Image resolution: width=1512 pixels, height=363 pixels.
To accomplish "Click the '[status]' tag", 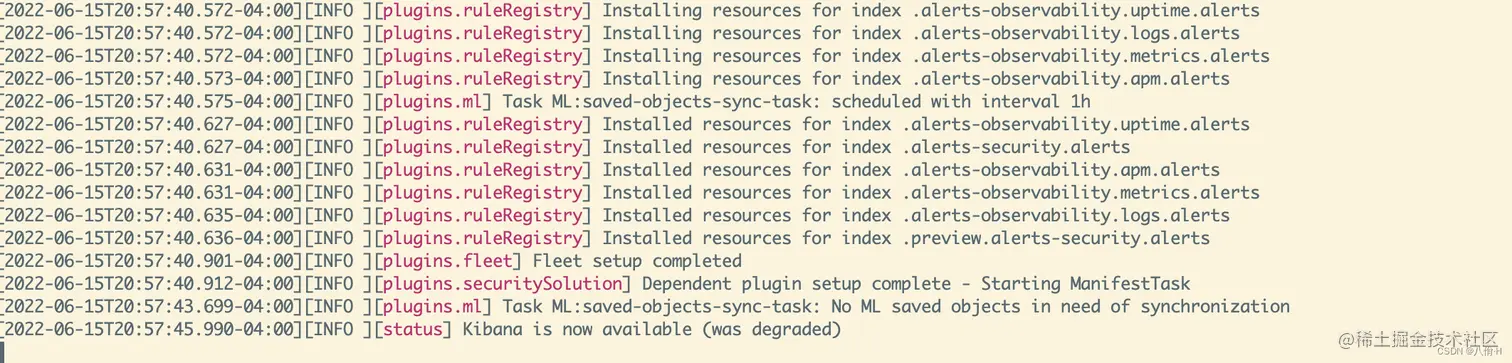I will pyautogui.click(x=414, y=329).
